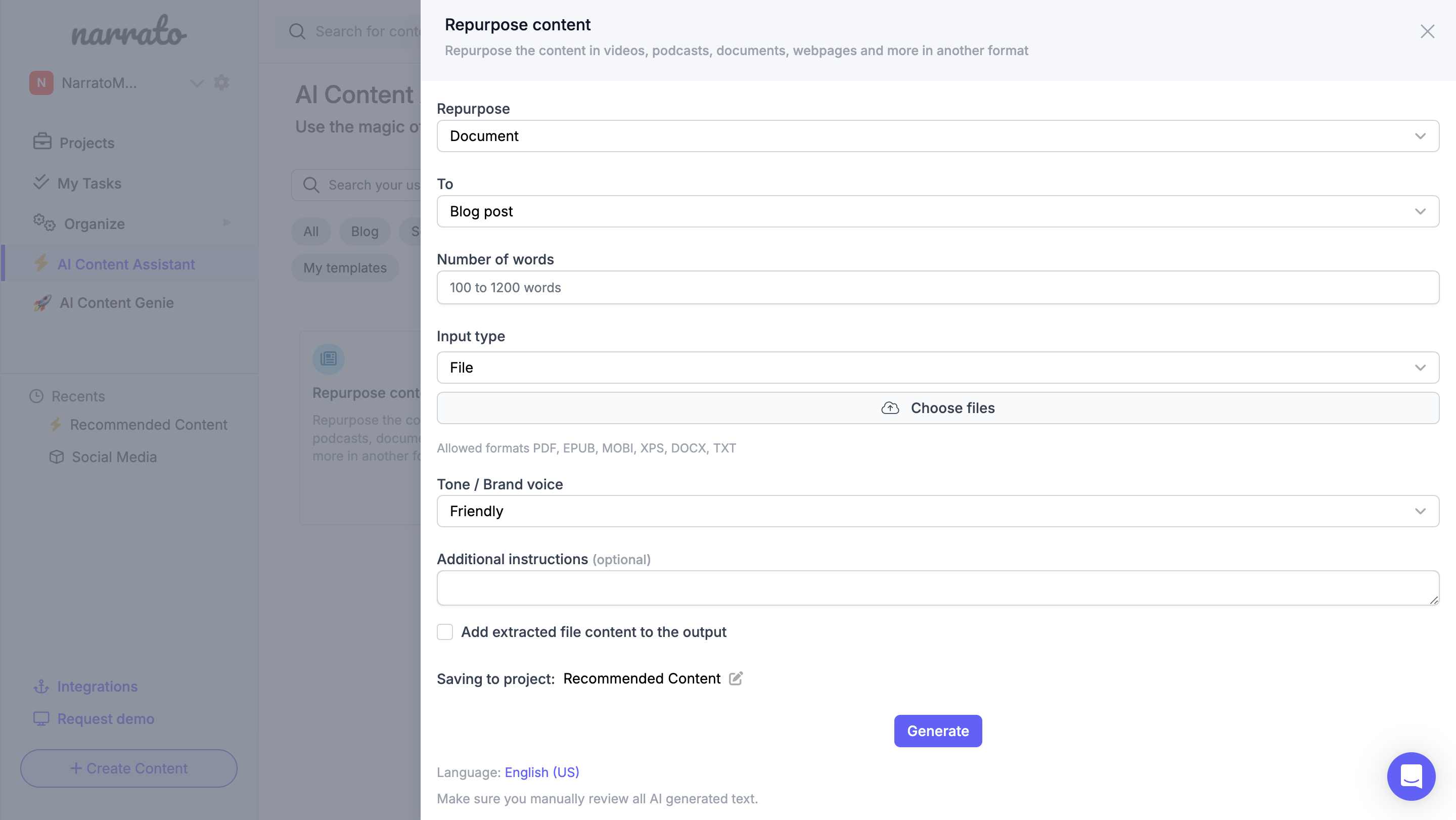Open Recommended Content recent item
This screenshot has height=820, width=1456.
tap(148, 425)
